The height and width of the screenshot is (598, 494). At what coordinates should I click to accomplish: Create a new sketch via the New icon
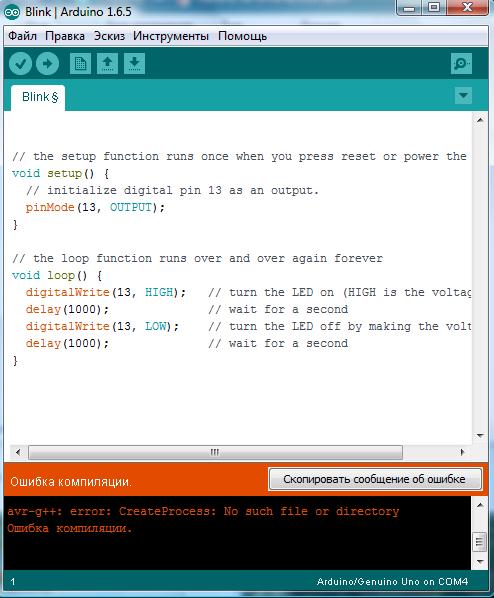tap(80, 63)
